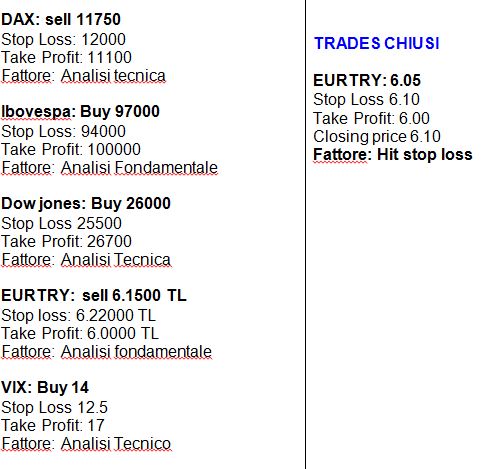Click the Take Profit: 6.0000 TL line
Image resolution: width=485 pixels, height=469 pixels.
click(80, 333)
